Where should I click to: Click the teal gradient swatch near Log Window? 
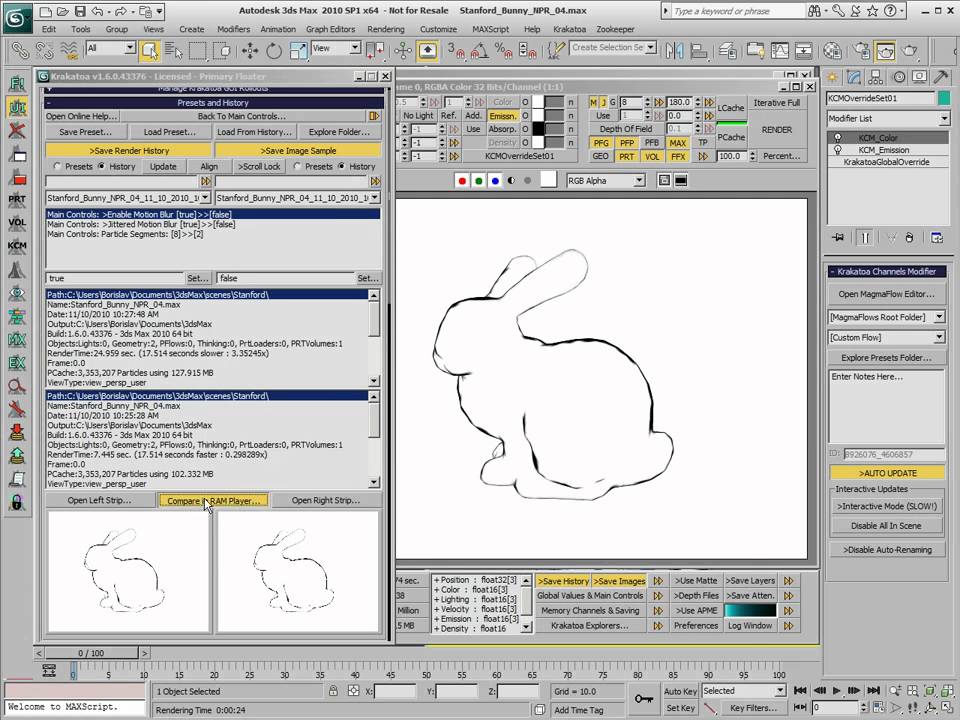(750, 610)
